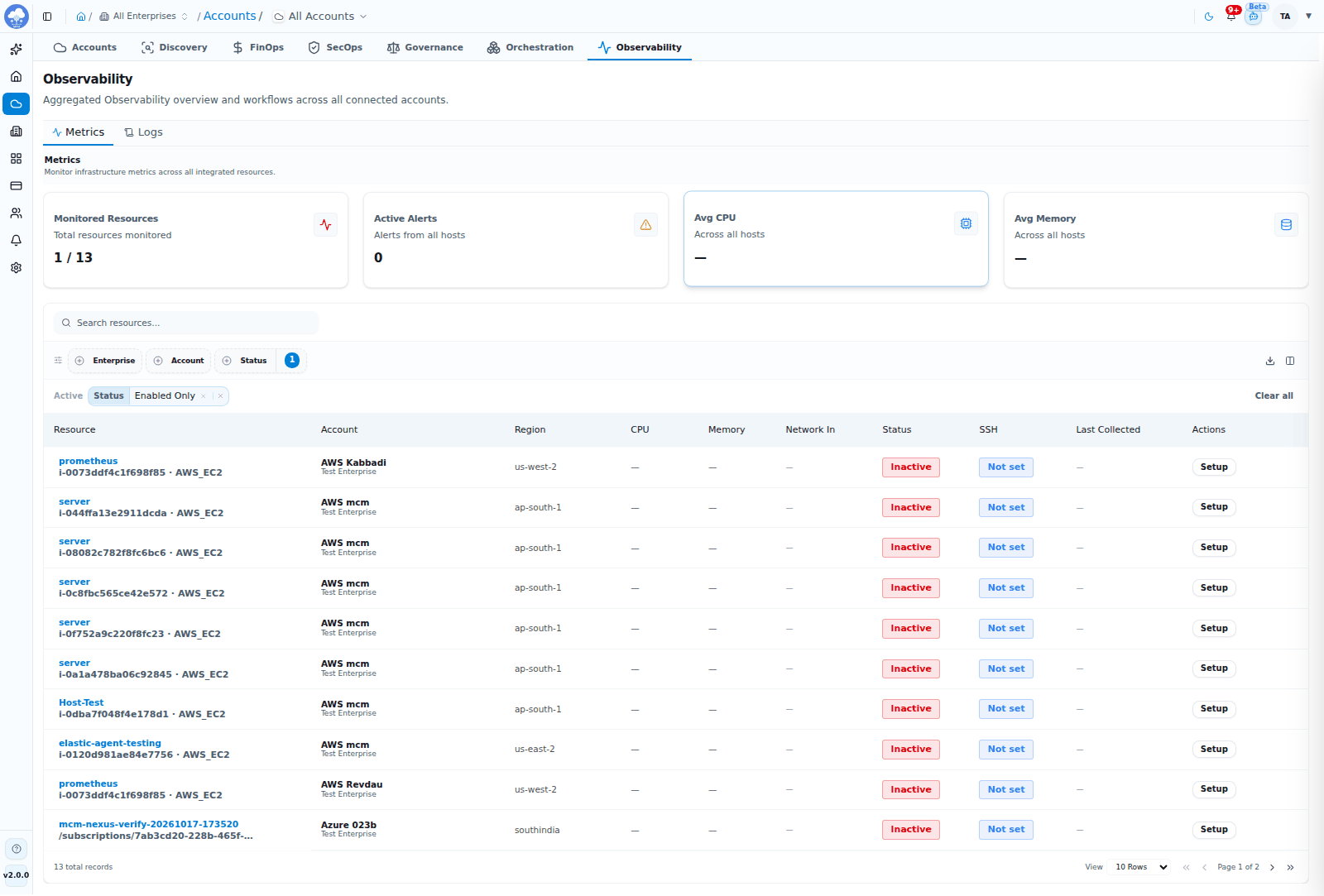Click the southindia region cell
Screen dimensions: 1324x896
537,831
